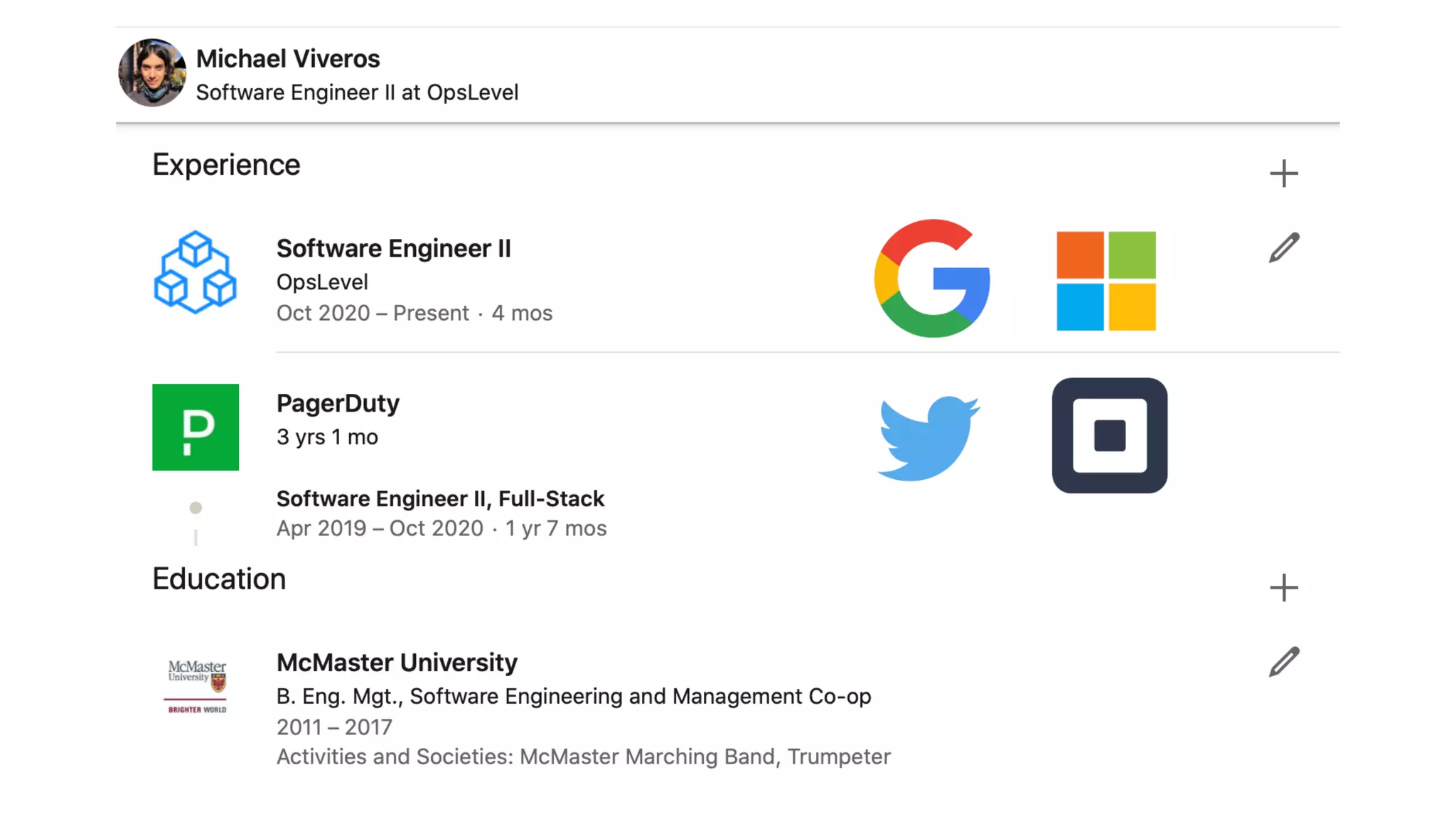
Task: Click the Education section heading
Action: [219, 579]
